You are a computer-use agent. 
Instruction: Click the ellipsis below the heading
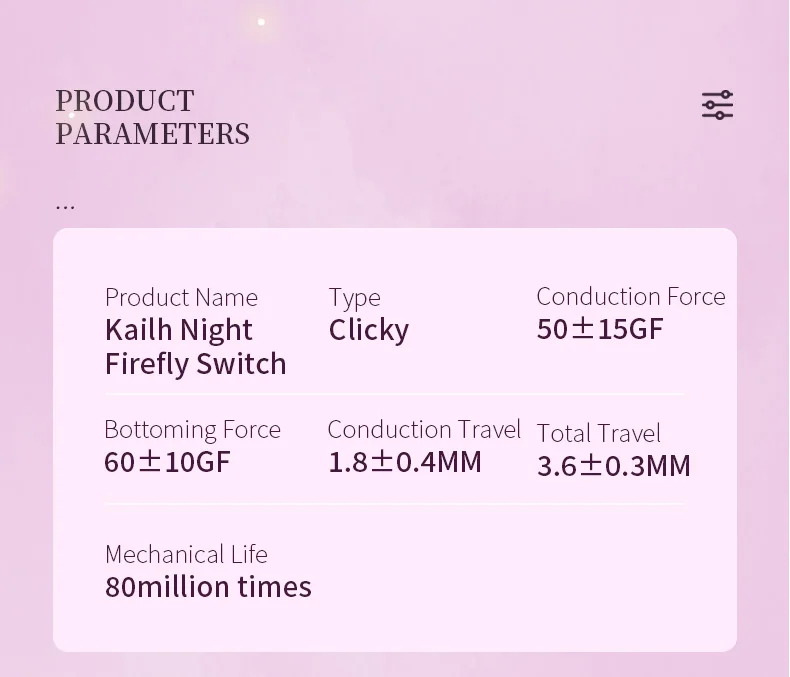tap(65, 205)
